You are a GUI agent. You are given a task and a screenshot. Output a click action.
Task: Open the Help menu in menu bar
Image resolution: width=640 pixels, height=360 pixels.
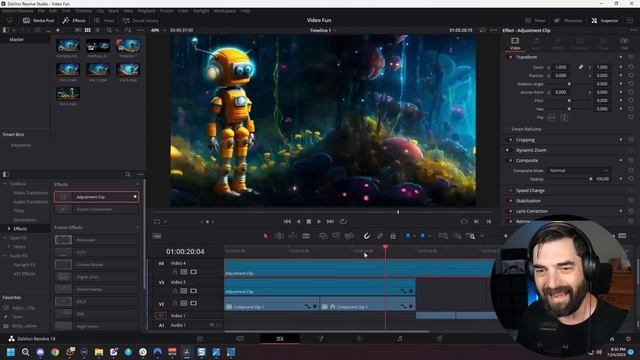click(245, 11)
